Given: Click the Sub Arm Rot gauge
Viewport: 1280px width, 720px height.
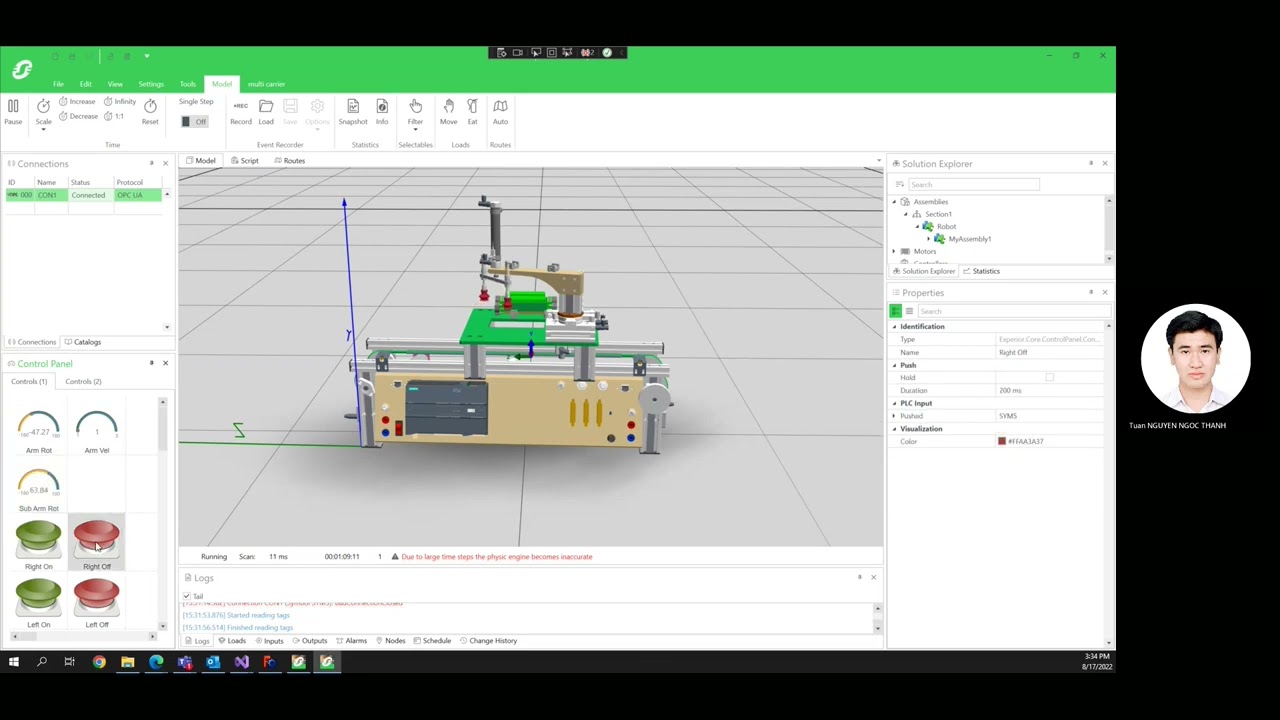Looking at the screenshot, I should coord(38,486).
